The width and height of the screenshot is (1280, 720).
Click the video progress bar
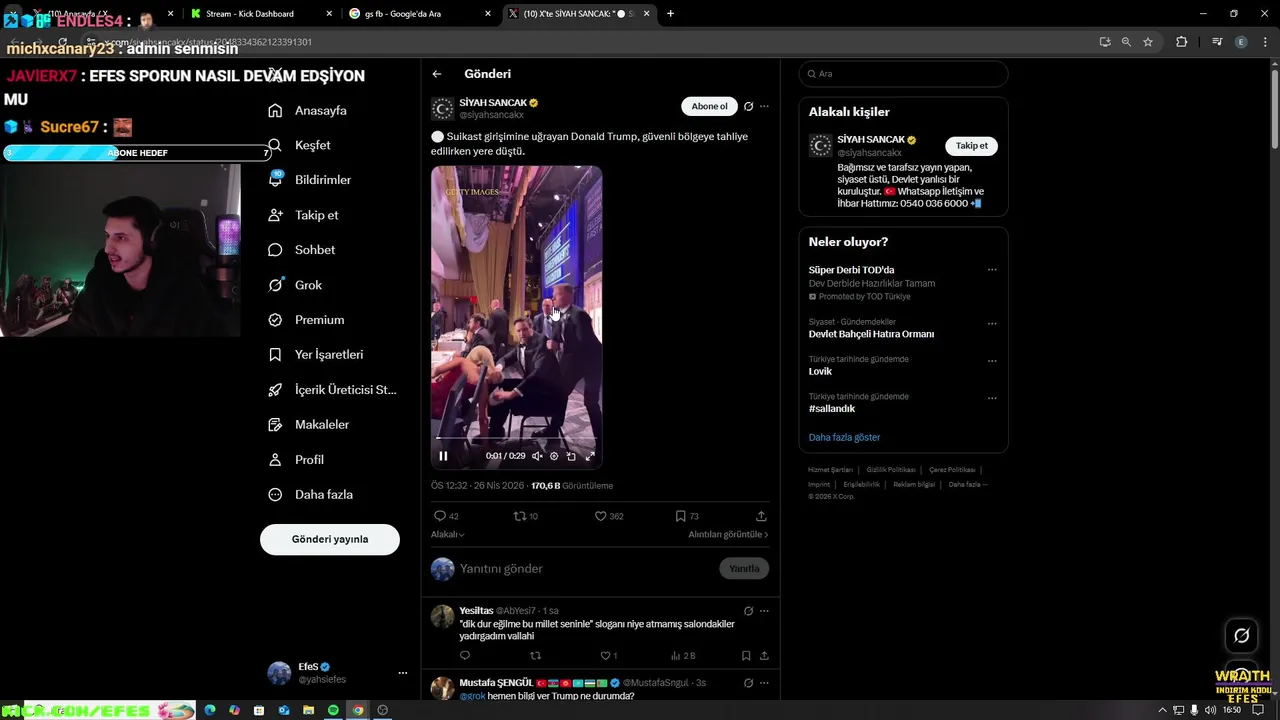(516, 438)
